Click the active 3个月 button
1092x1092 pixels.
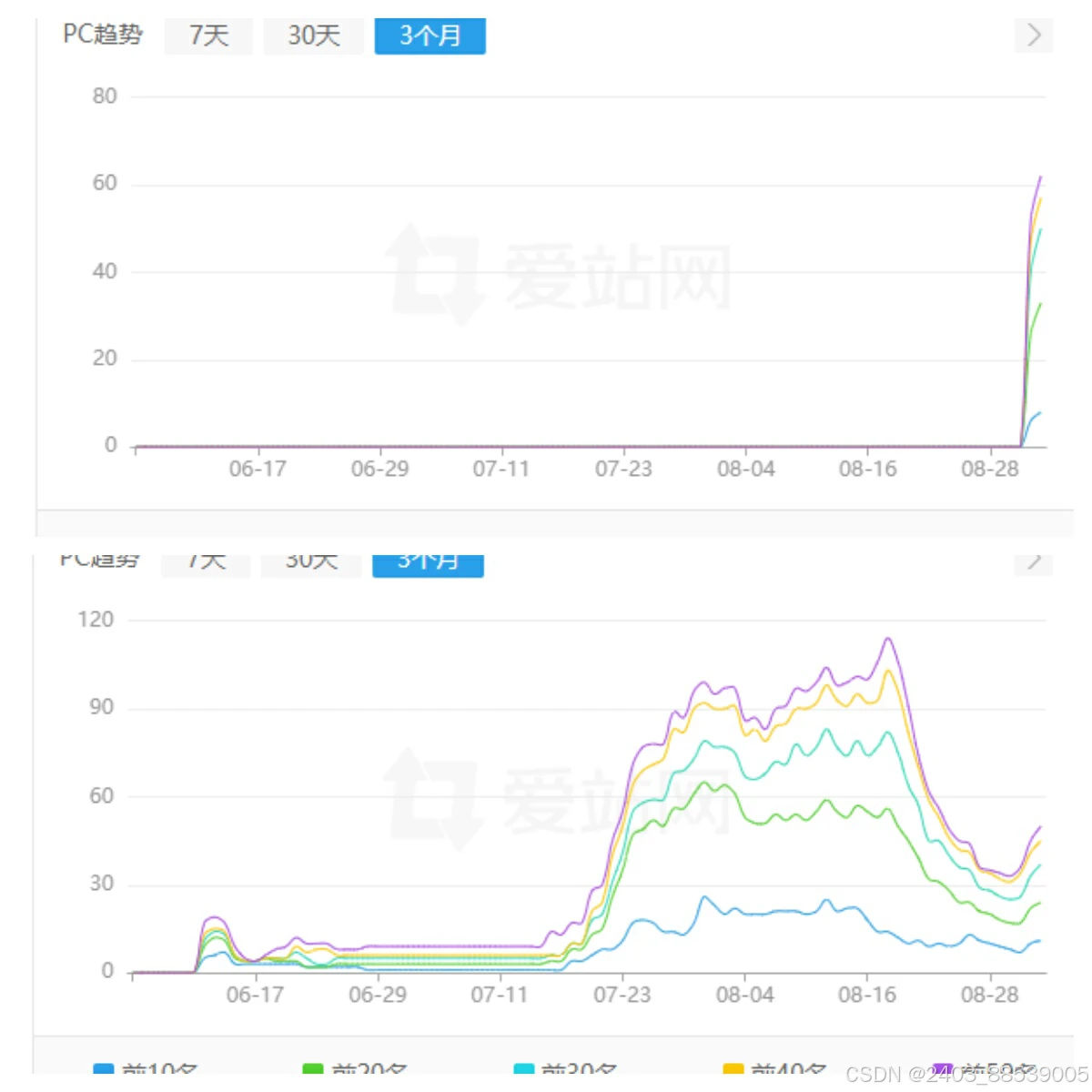430,35
